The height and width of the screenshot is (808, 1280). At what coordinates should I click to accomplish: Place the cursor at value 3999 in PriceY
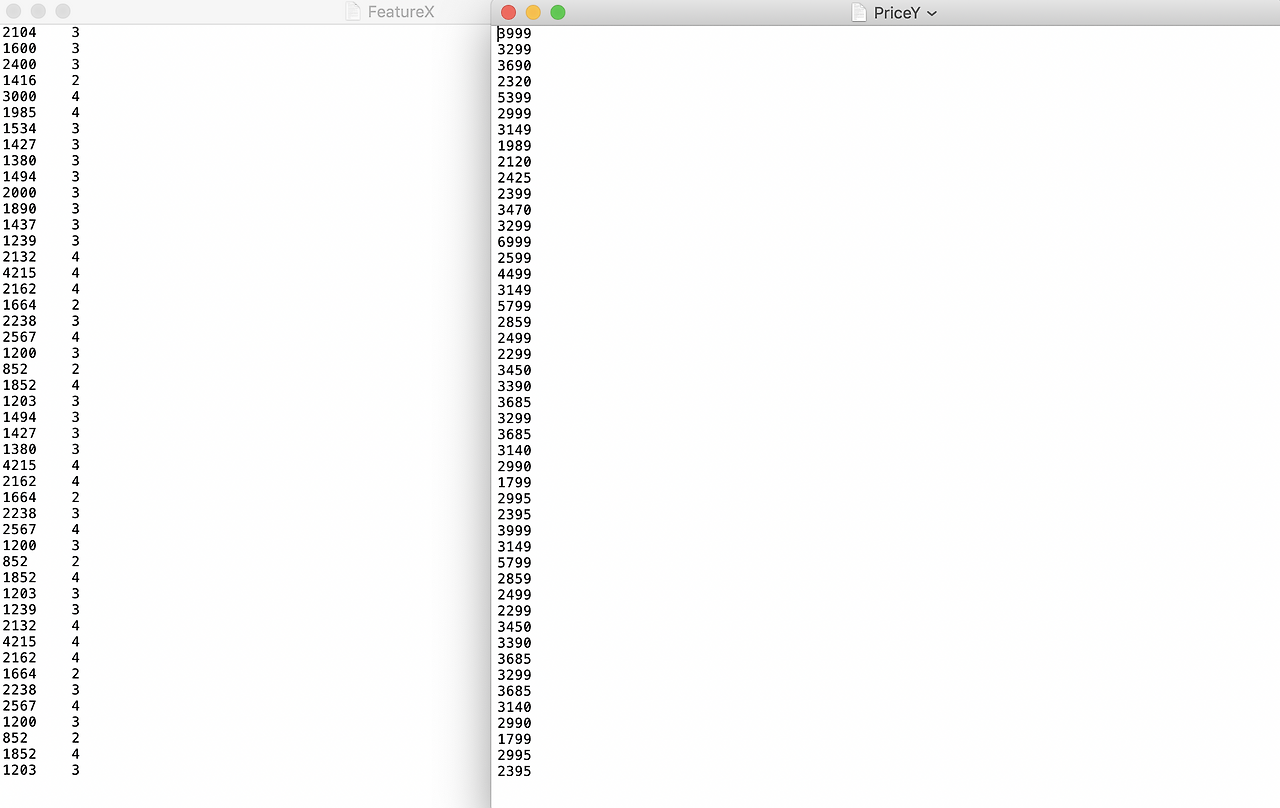[514, 33]
